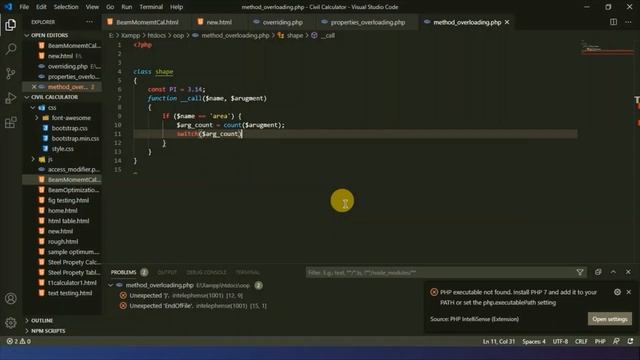Open home.html in file tree

point(62,211)
